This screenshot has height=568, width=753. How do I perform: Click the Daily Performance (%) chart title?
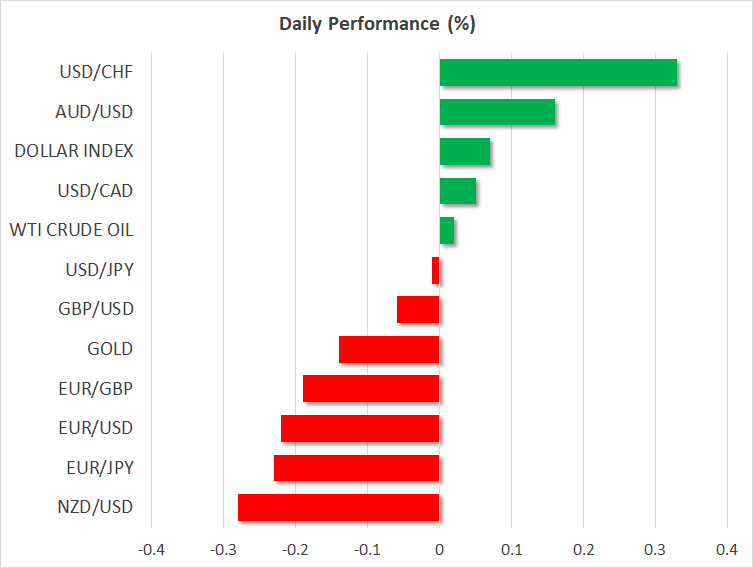[376, 24]
